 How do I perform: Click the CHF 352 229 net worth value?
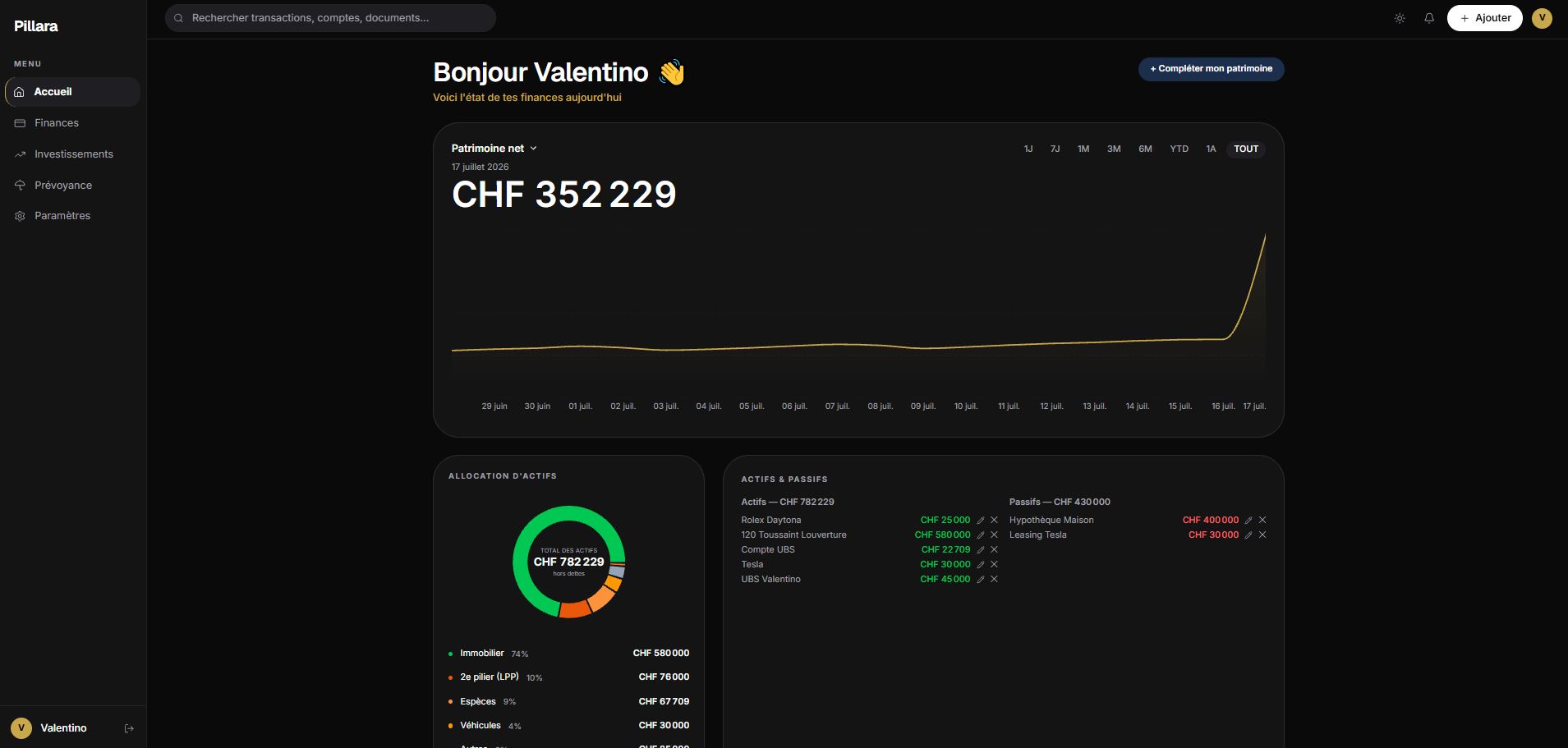point(564,195)
